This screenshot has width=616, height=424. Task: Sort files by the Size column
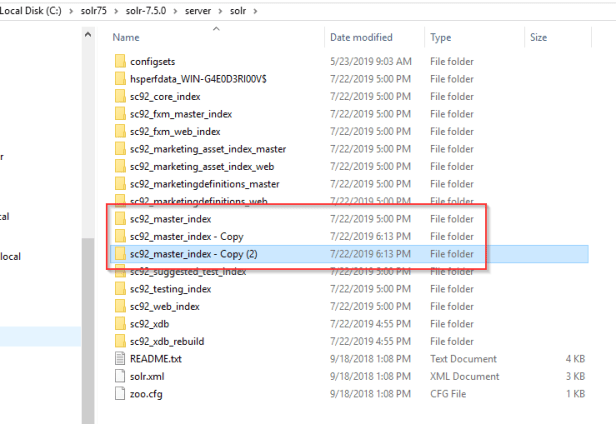click(x=539, y=37)
